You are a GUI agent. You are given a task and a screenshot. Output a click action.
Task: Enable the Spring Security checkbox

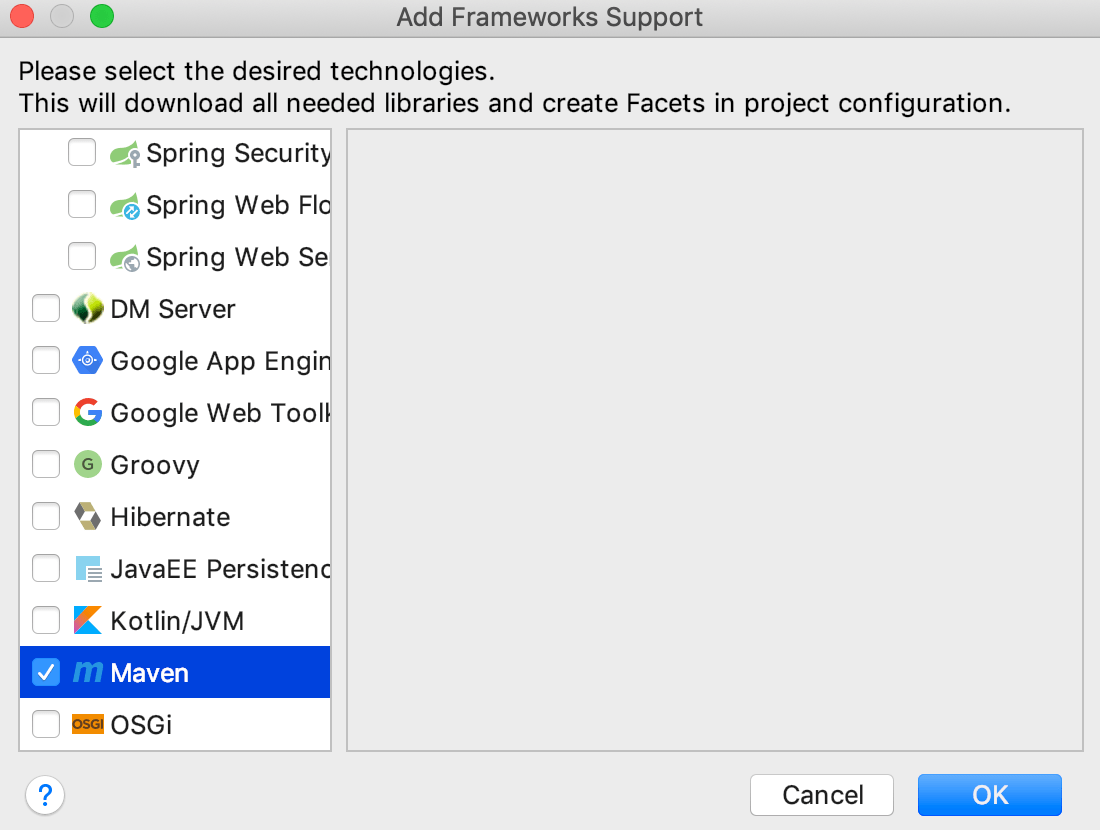[x=82, y=152]
